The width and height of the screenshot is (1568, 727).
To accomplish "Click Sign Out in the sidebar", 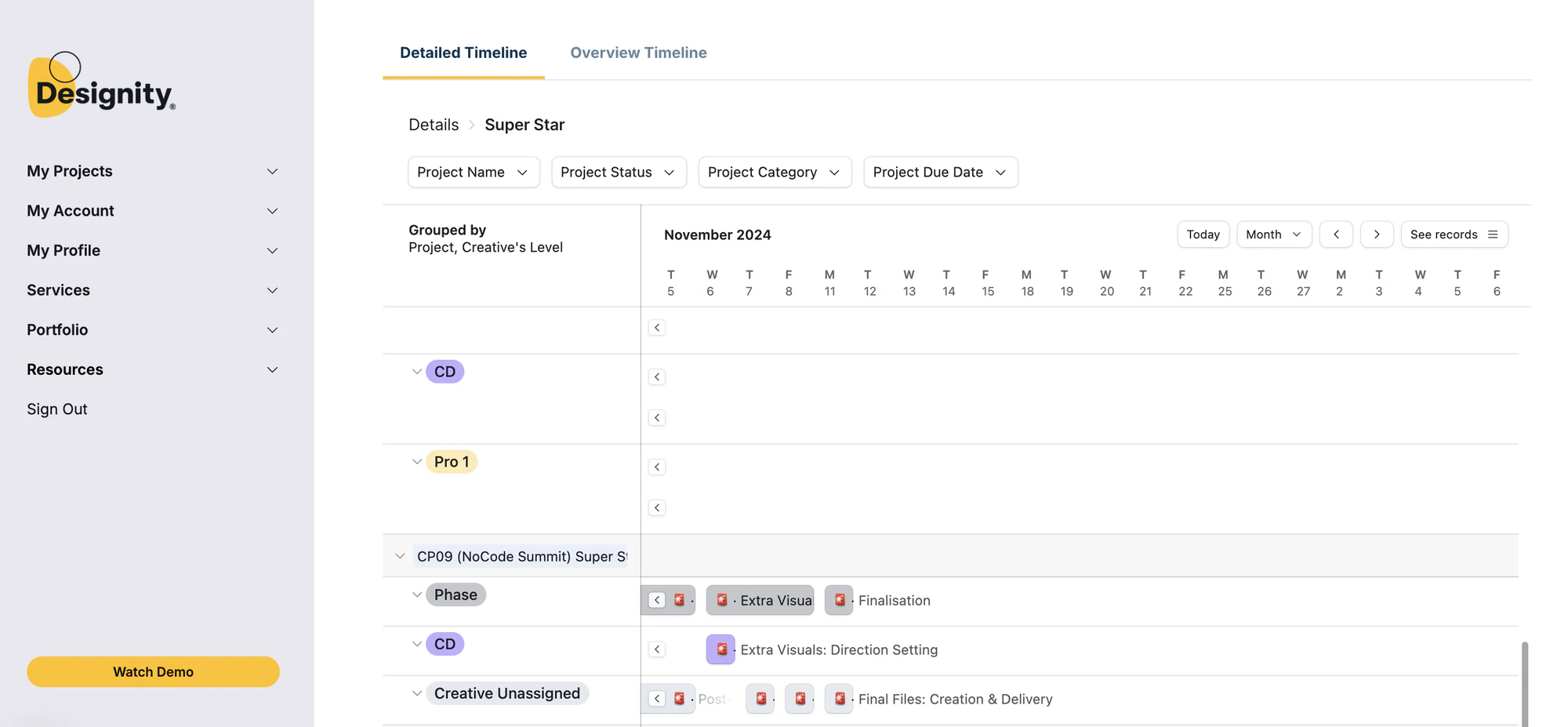I will tap(57, 409).
